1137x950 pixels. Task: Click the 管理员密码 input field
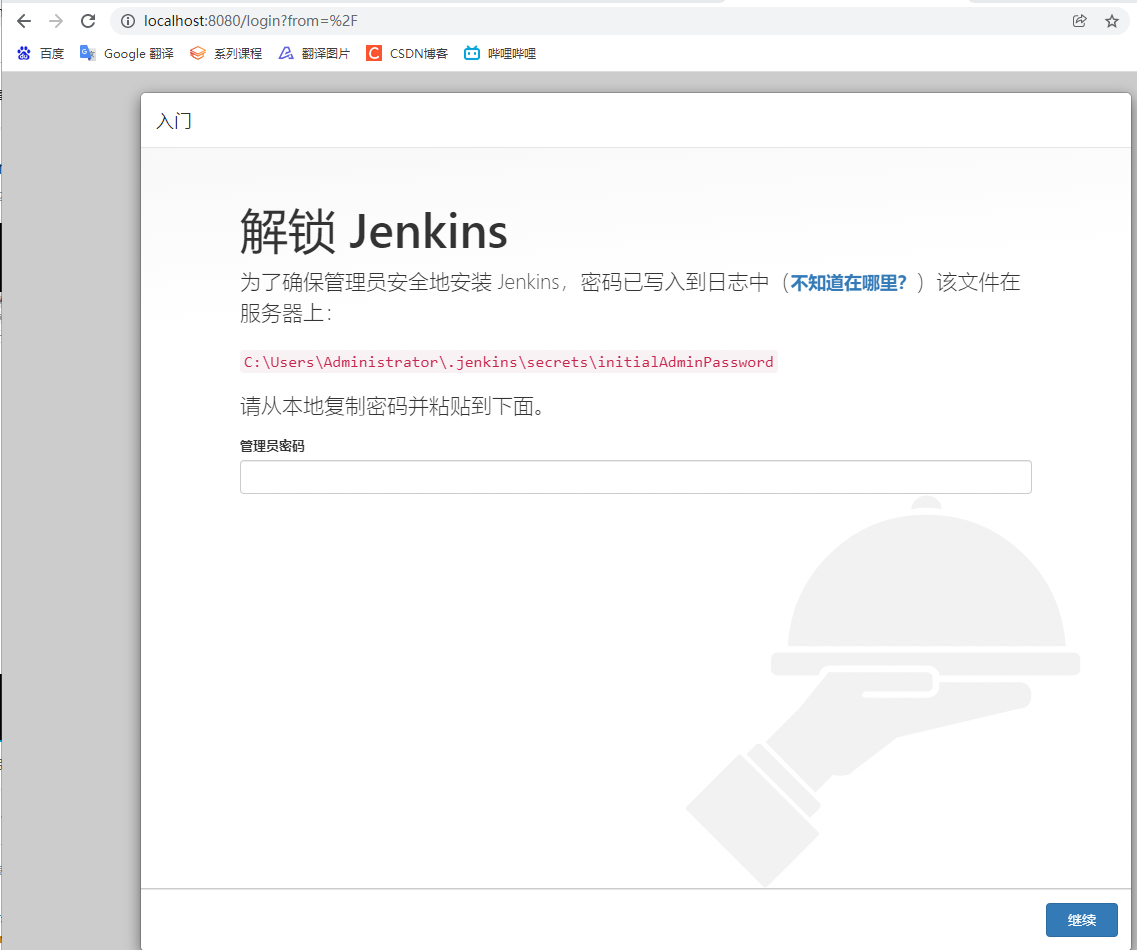635,477
